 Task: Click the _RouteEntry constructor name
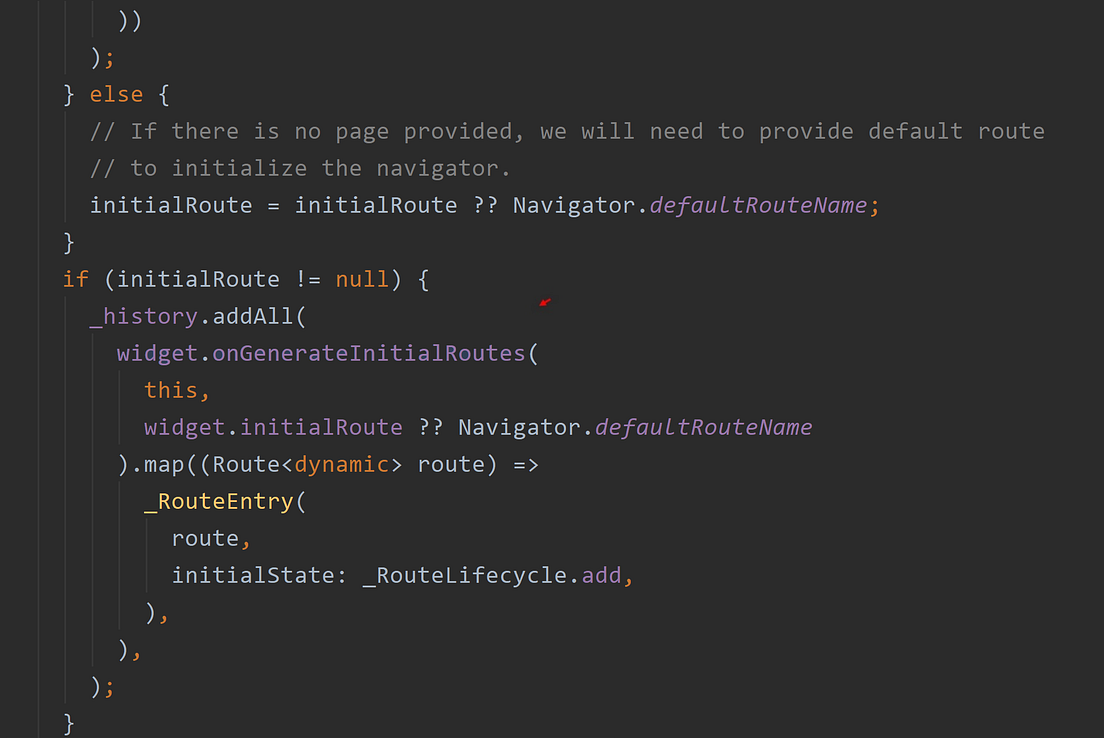tap(217, 500)
